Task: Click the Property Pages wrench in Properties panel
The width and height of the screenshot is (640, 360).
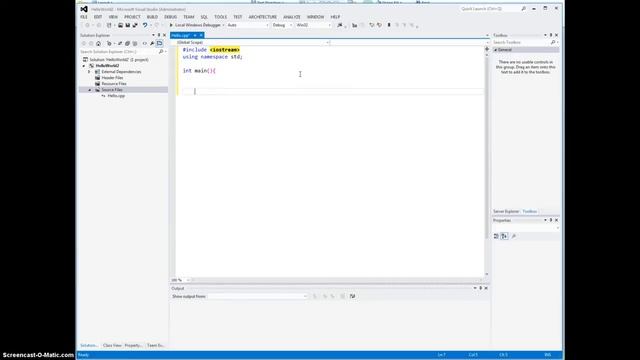Action: (x=513, y=236)
